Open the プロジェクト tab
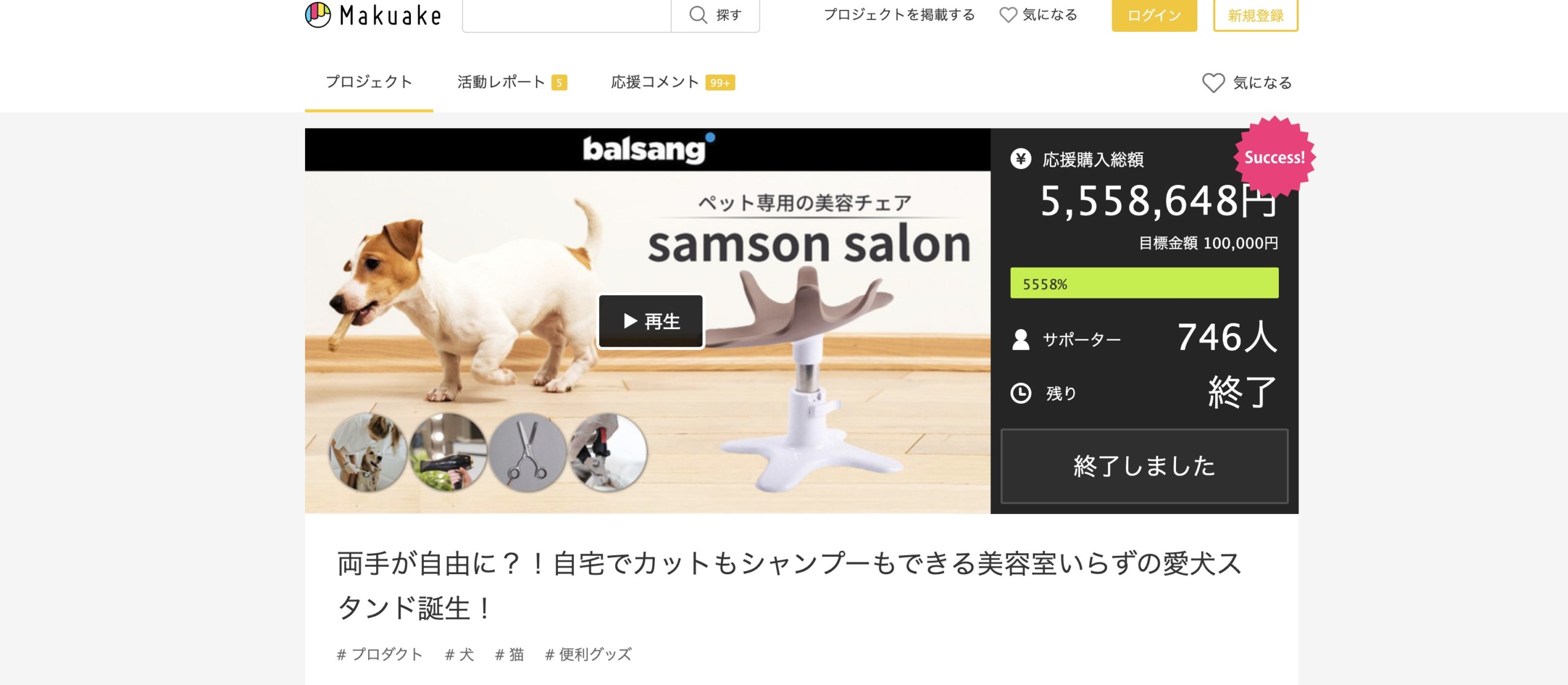This screenshot has width=1568, height=685. [x=369, y=82]
